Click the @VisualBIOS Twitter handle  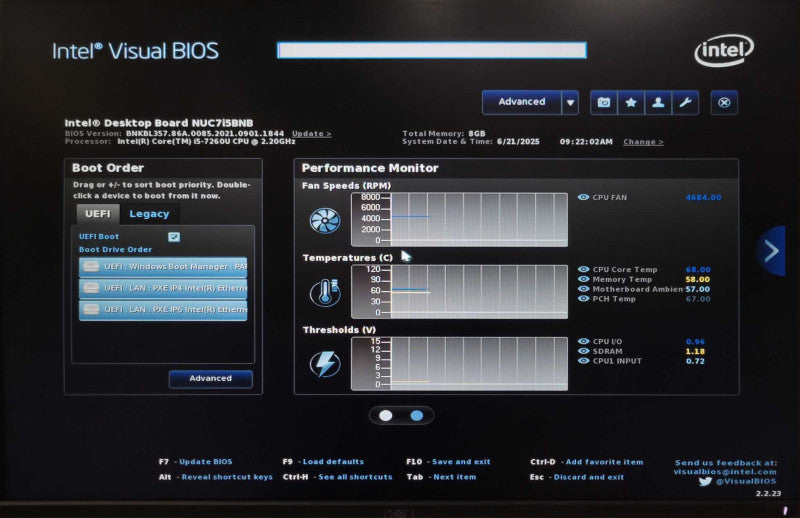[745, 481]
